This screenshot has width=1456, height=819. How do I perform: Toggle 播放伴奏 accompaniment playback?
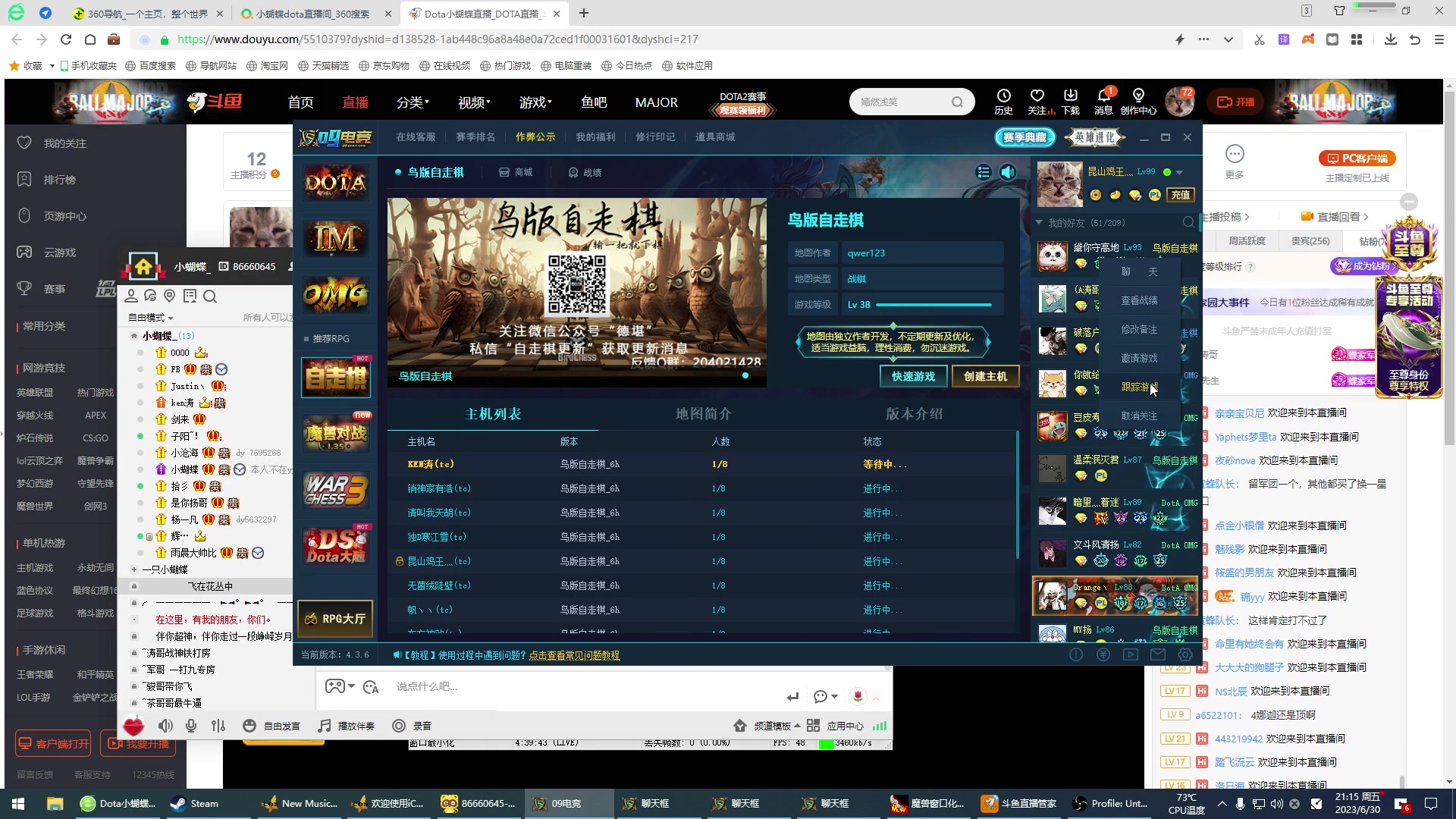pos(347,726)
